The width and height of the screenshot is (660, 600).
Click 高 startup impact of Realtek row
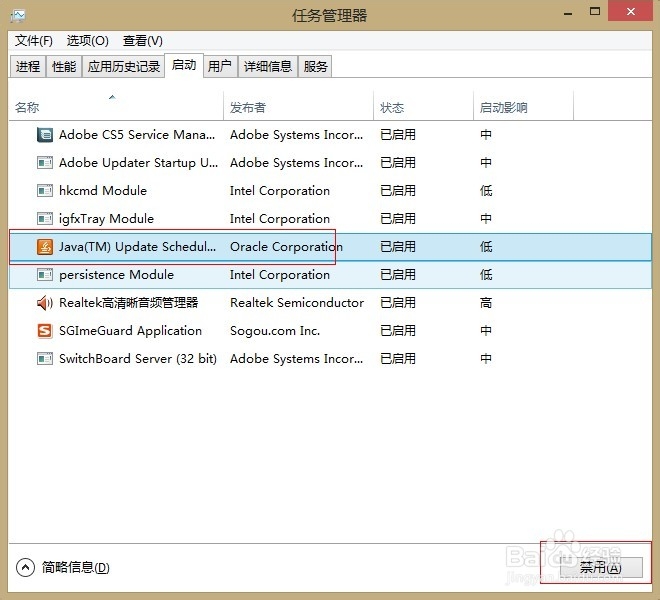coord(486,303)
